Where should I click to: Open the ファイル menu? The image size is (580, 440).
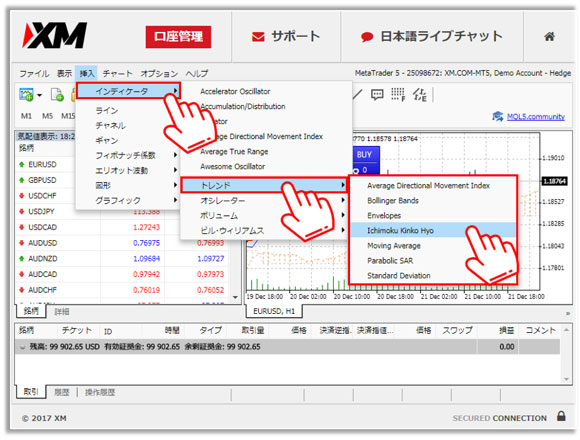pos(34,74)
